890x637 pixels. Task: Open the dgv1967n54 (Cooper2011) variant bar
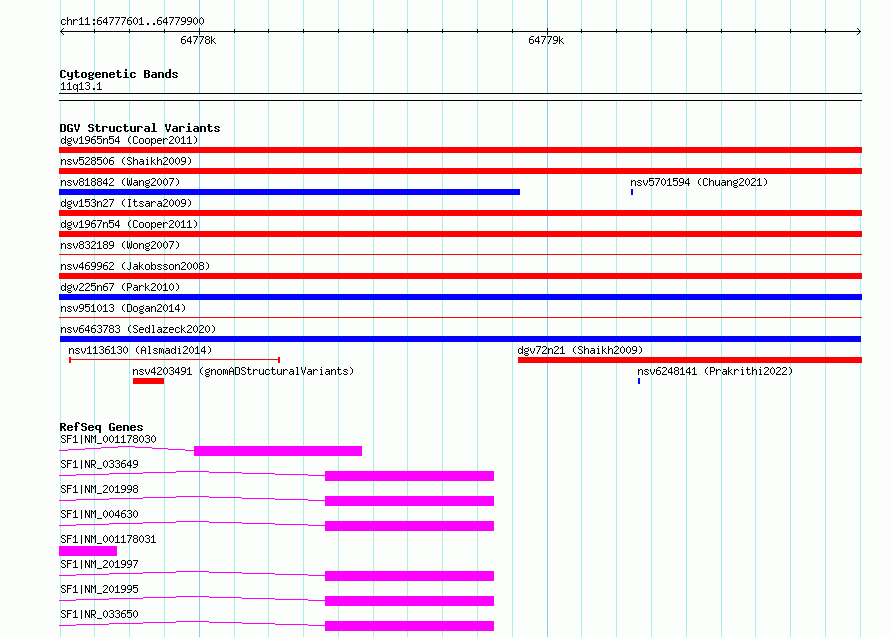click(460, 234)
